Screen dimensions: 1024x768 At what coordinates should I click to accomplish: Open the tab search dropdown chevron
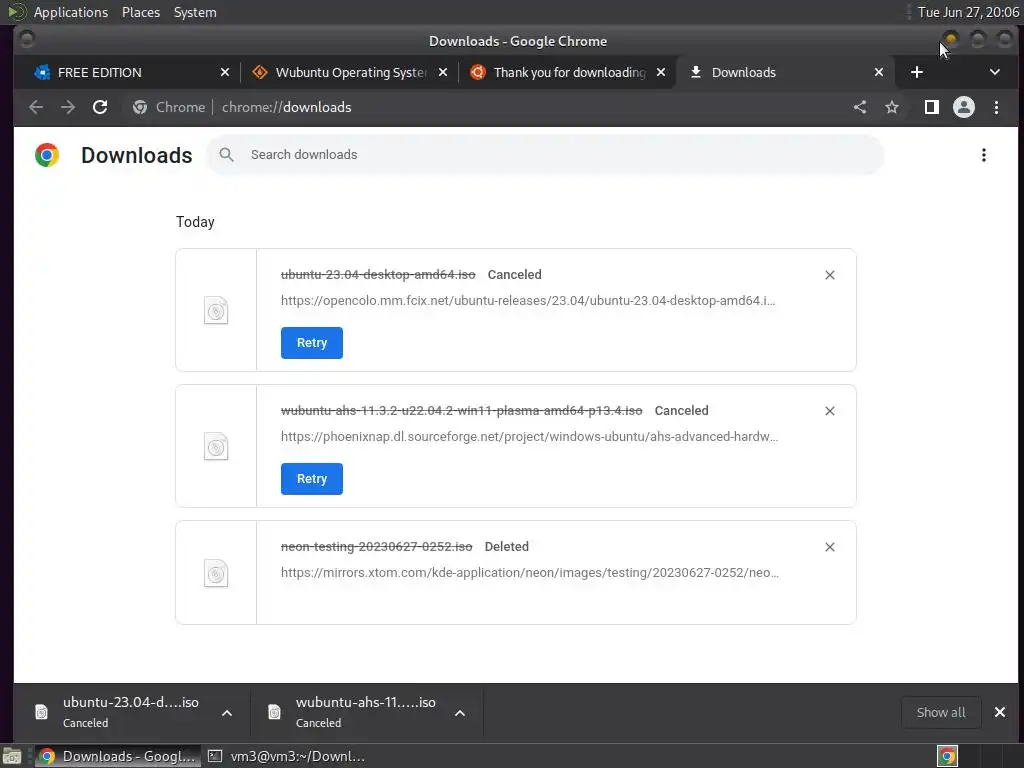click(x=995, y=72)
